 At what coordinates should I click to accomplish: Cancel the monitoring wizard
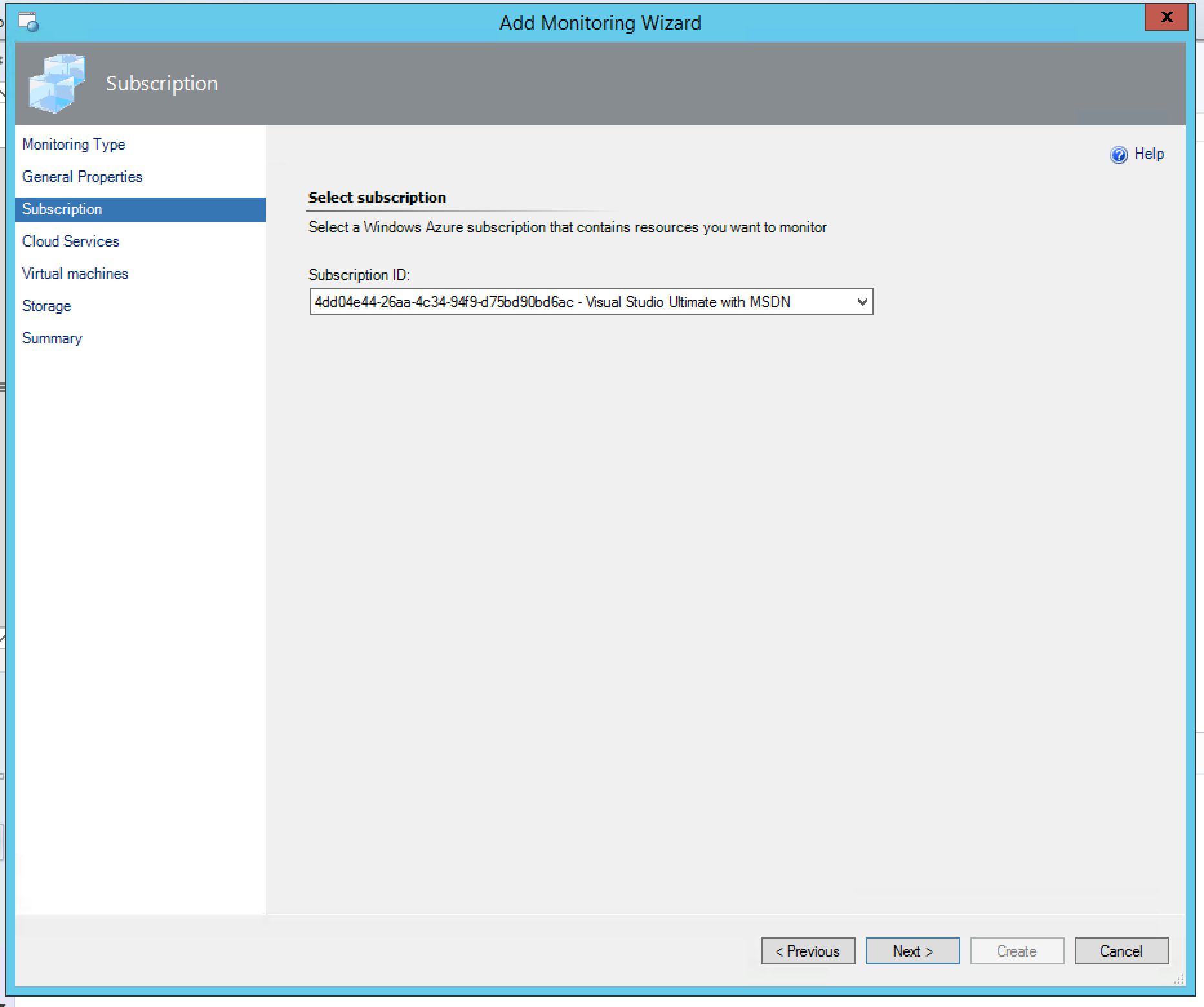click(x=1121, y=951)
